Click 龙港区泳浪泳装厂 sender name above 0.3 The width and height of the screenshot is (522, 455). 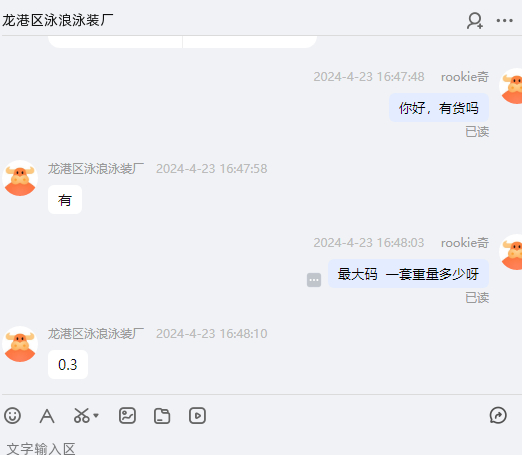click(96, 334)
